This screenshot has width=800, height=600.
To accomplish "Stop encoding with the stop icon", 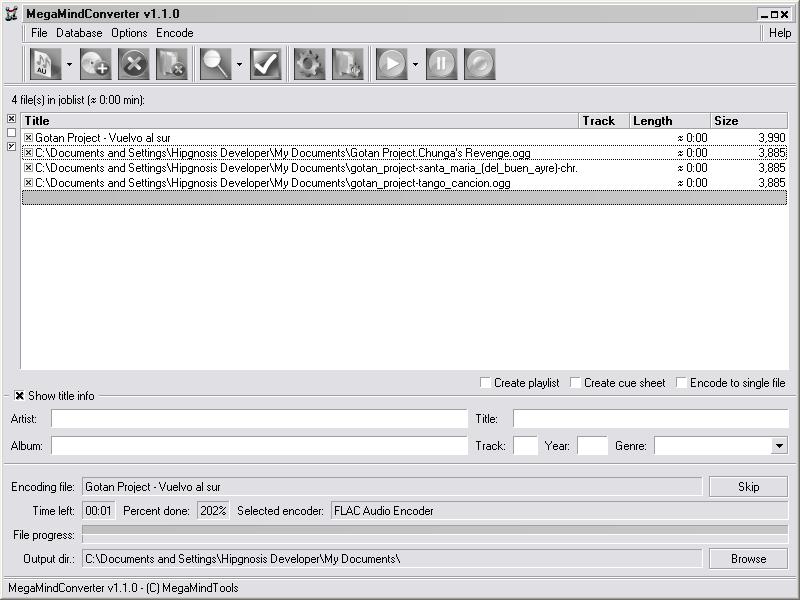I will click(x=480, y=64).
